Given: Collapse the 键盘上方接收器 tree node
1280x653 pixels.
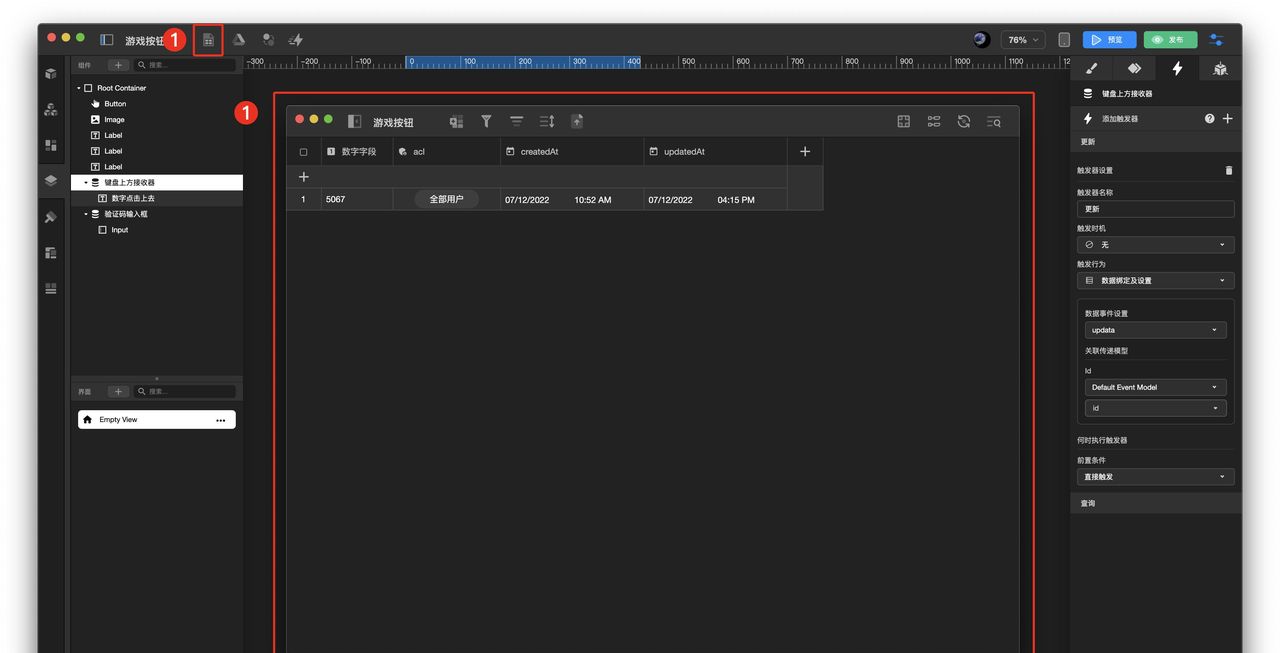Looking at the screenshot, I should click(x=86, y=183).
